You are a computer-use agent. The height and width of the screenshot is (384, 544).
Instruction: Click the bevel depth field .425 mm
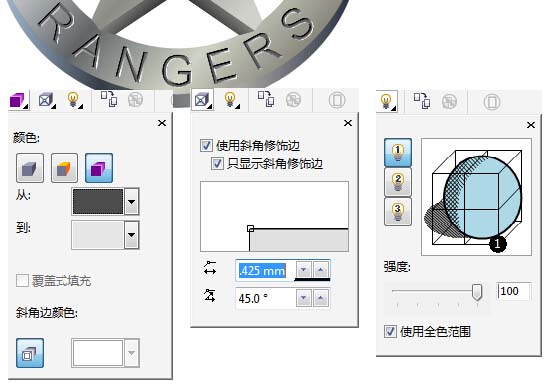pyautogui.click(x=266, y=270)
